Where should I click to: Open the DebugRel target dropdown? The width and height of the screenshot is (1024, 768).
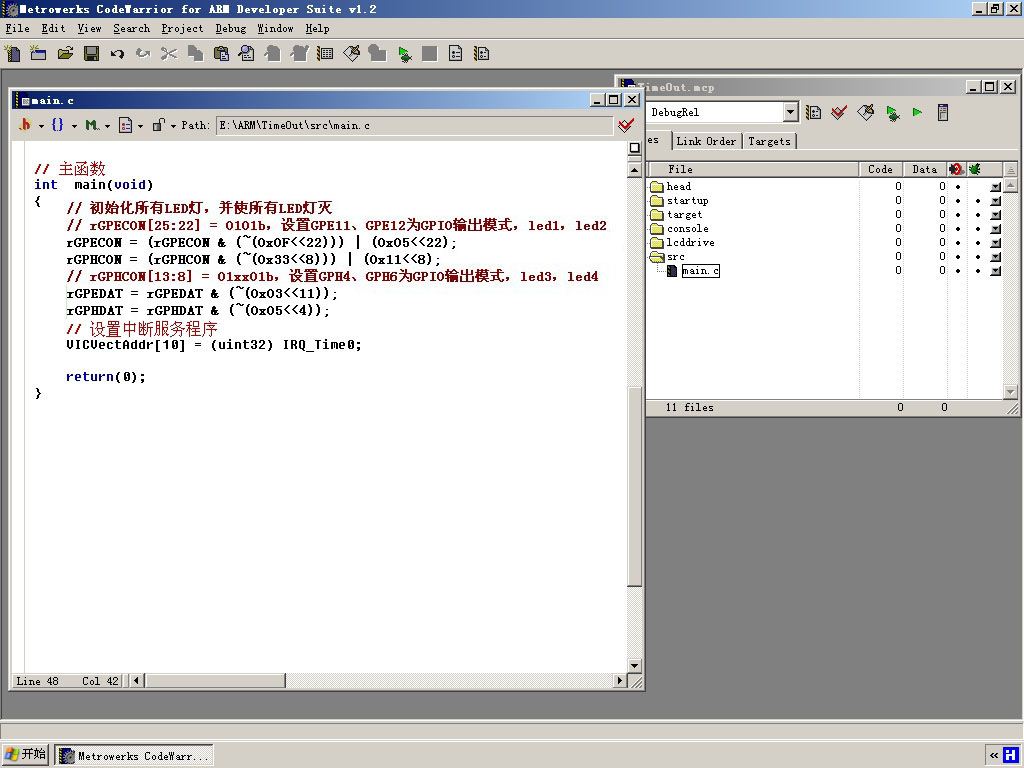tap(790, 112)
